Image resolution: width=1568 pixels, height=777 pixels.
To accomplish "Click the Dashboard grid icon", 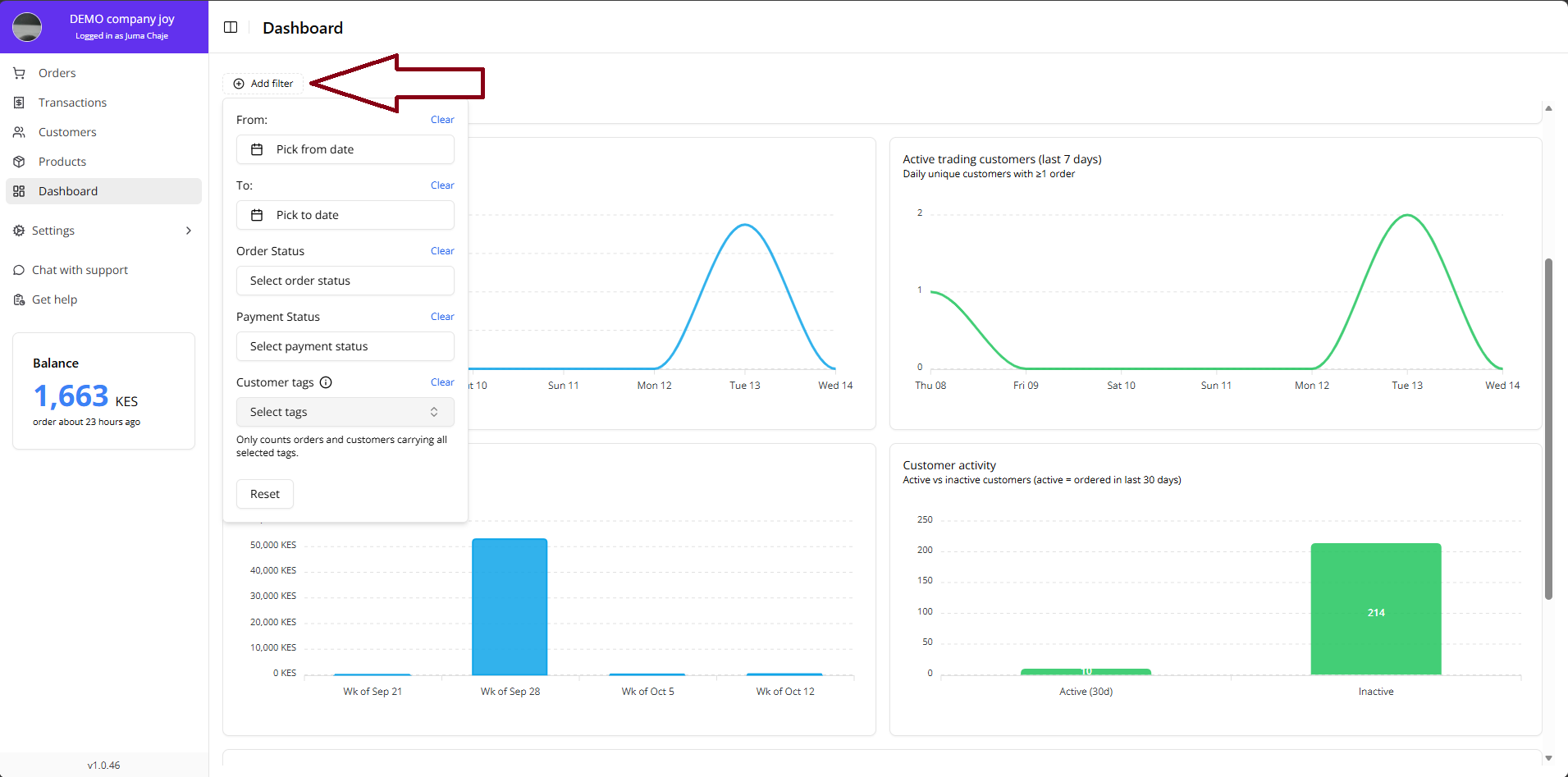I will coord(19,191).
